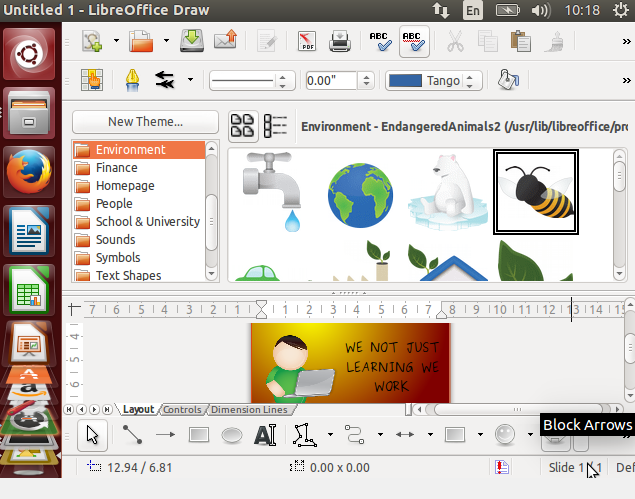
Task: Select the Environment gallery theme
Action: [139, 149]
